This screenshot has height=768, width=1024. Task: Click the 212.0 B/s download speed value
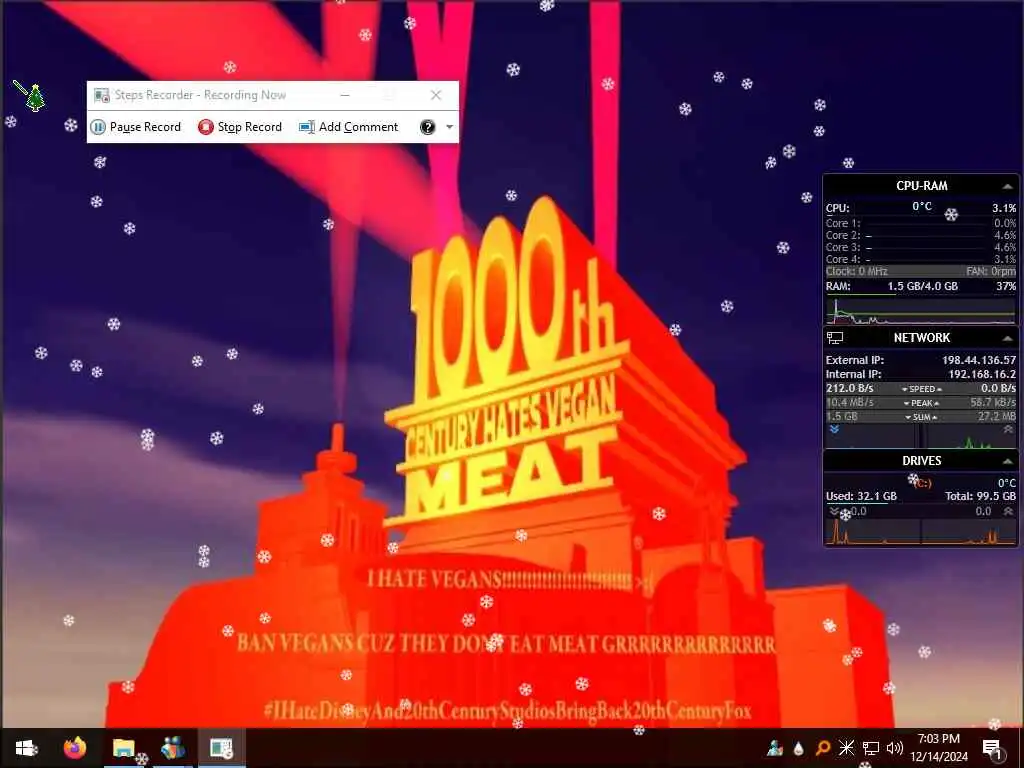(850, 388)
